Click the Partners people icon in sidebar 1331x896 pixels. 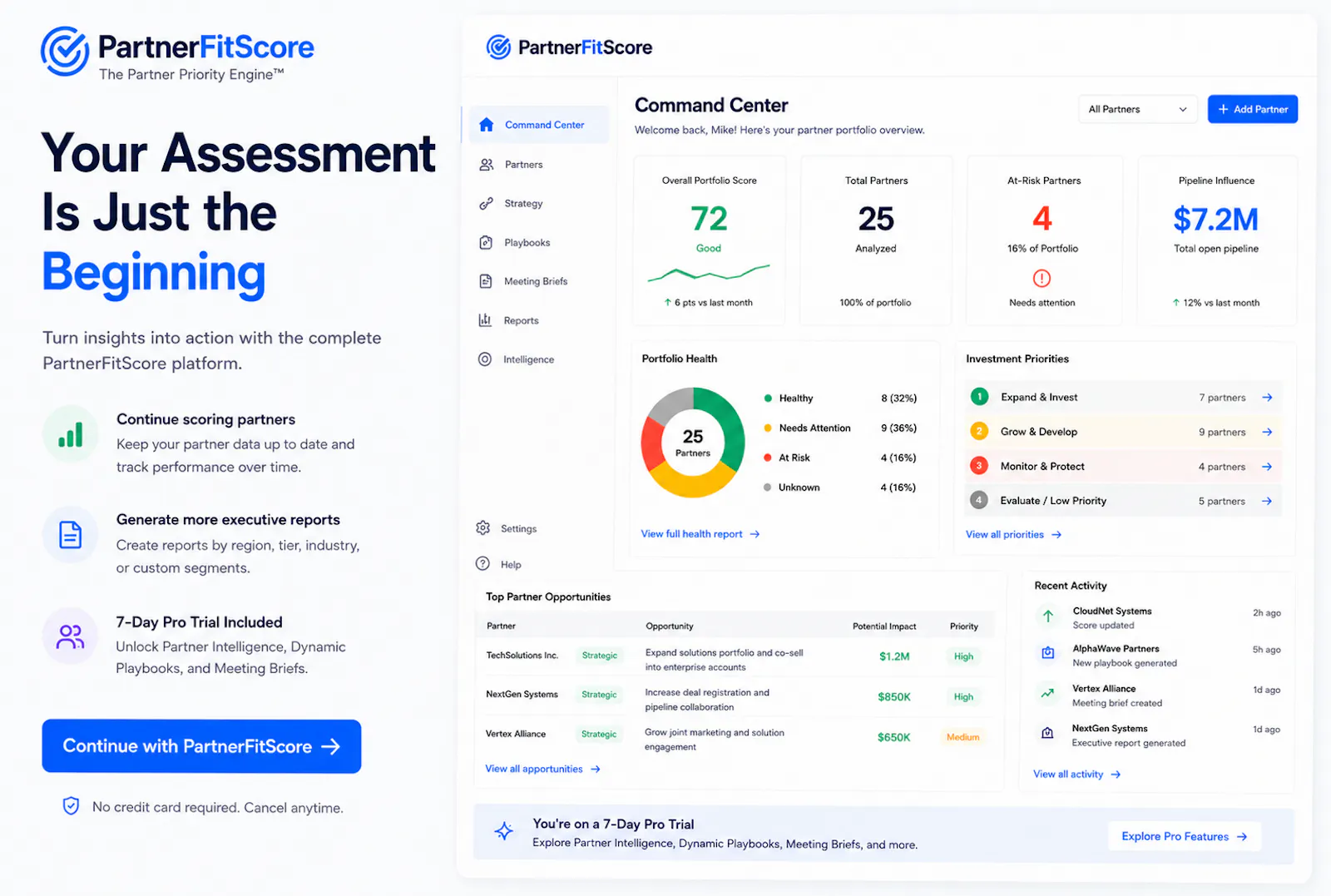pos(487,165)
